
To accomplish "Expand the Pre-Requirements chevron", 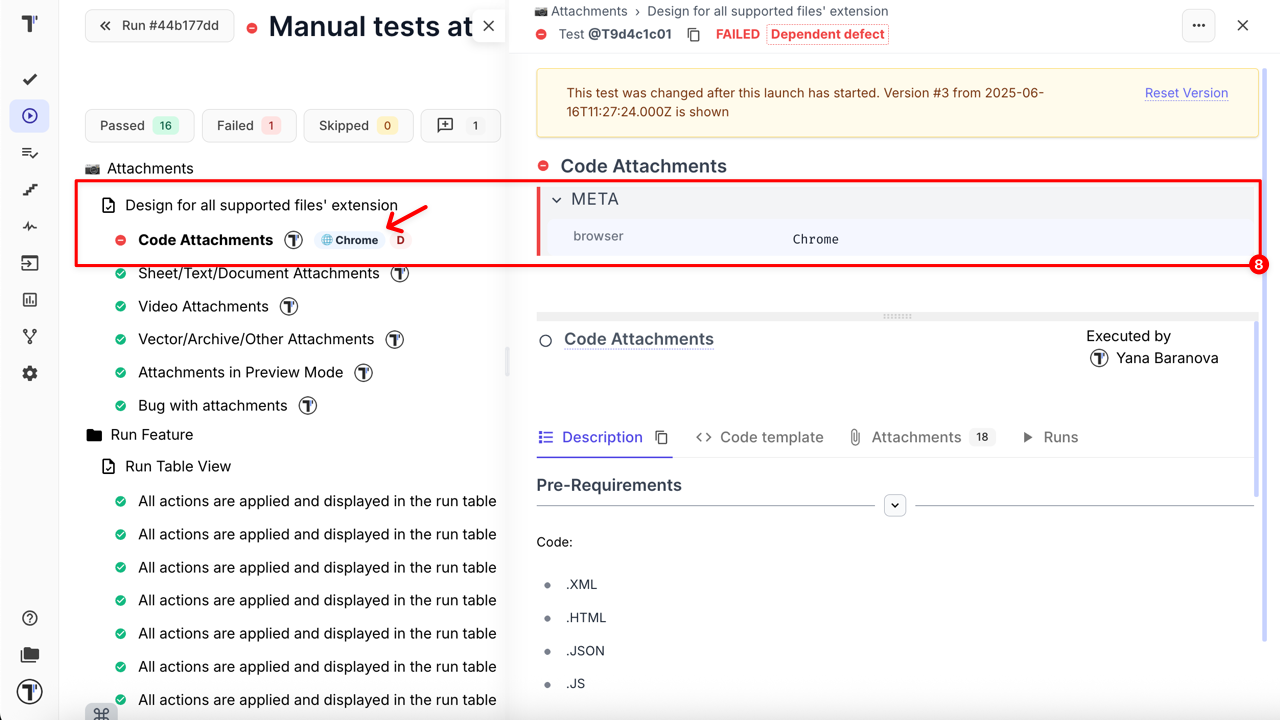I will tap(895, 505).
